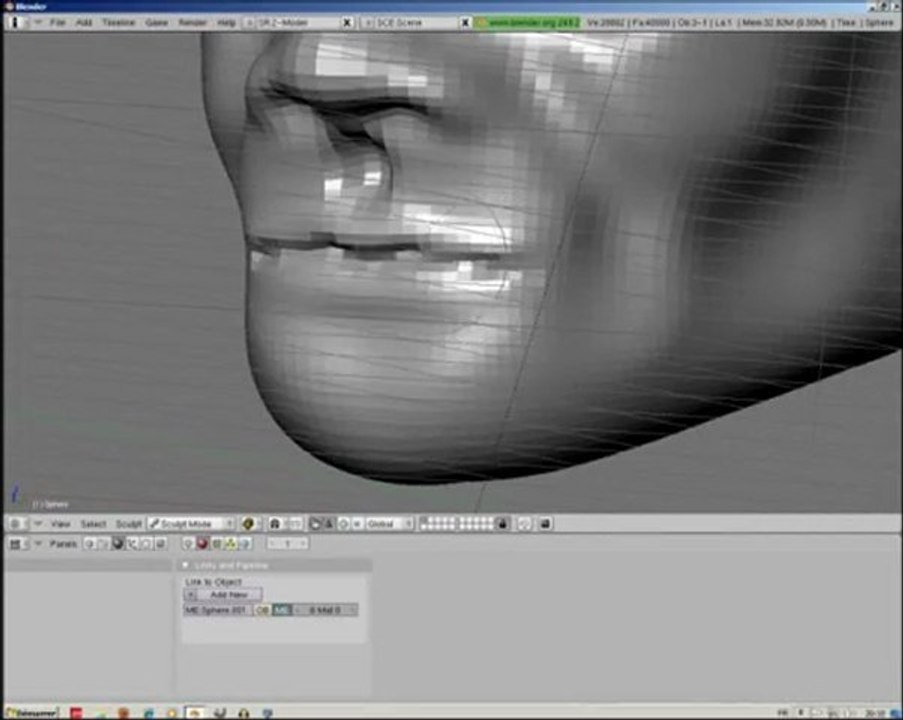Open the Global orientation dropdown
Image resolution: width=903 pixels, height=720 pixels.
[x=389, y=524]
